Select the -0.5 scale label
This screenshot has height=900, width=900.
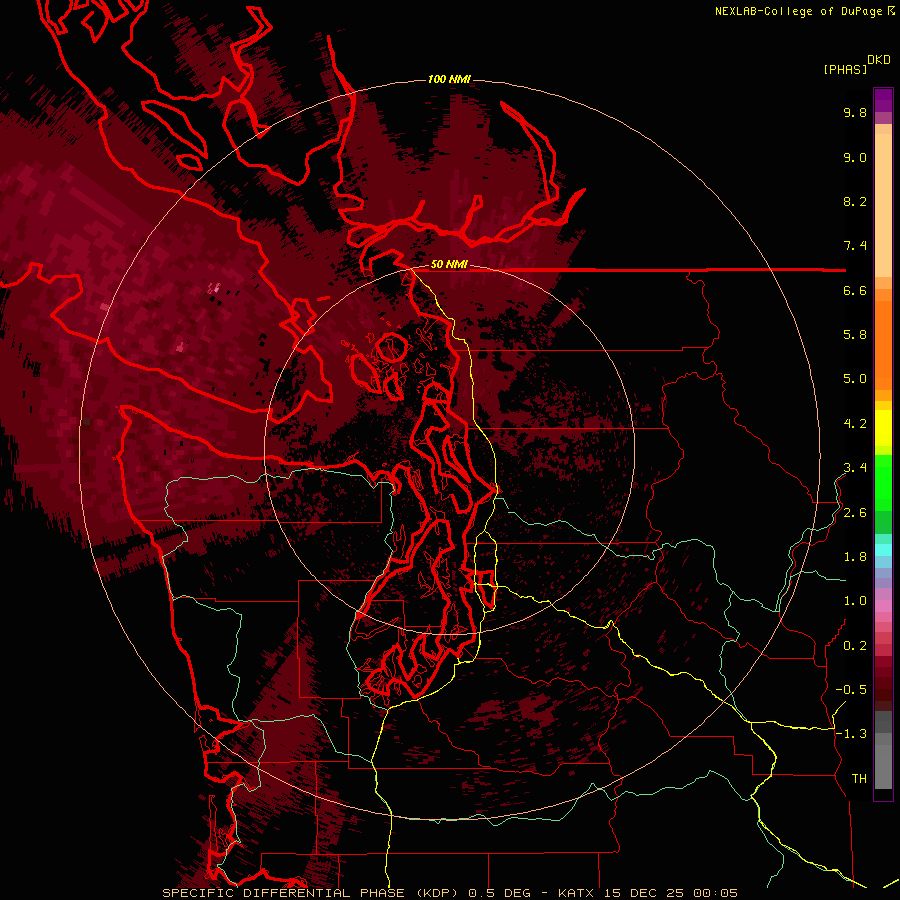click(x=851, y=690)
